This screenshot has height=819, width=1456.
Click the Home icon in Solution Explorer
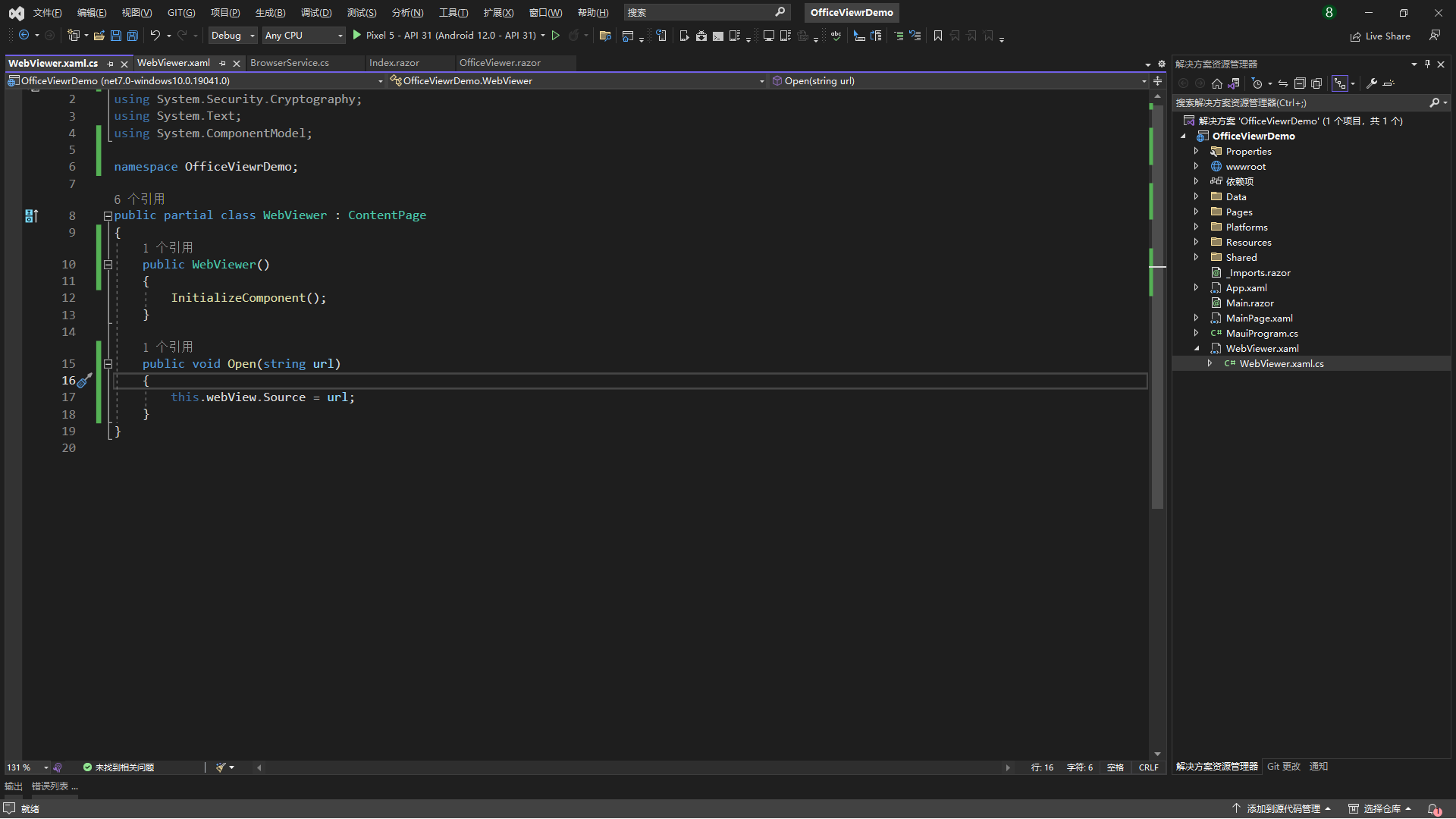tap(1217, 83)
